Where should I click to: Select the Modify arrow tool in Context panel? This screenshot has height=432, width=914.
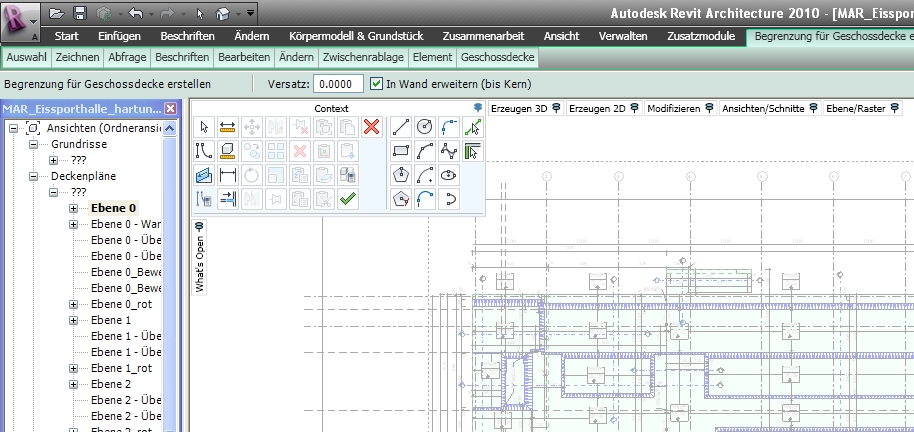click(x=204, y=127)
